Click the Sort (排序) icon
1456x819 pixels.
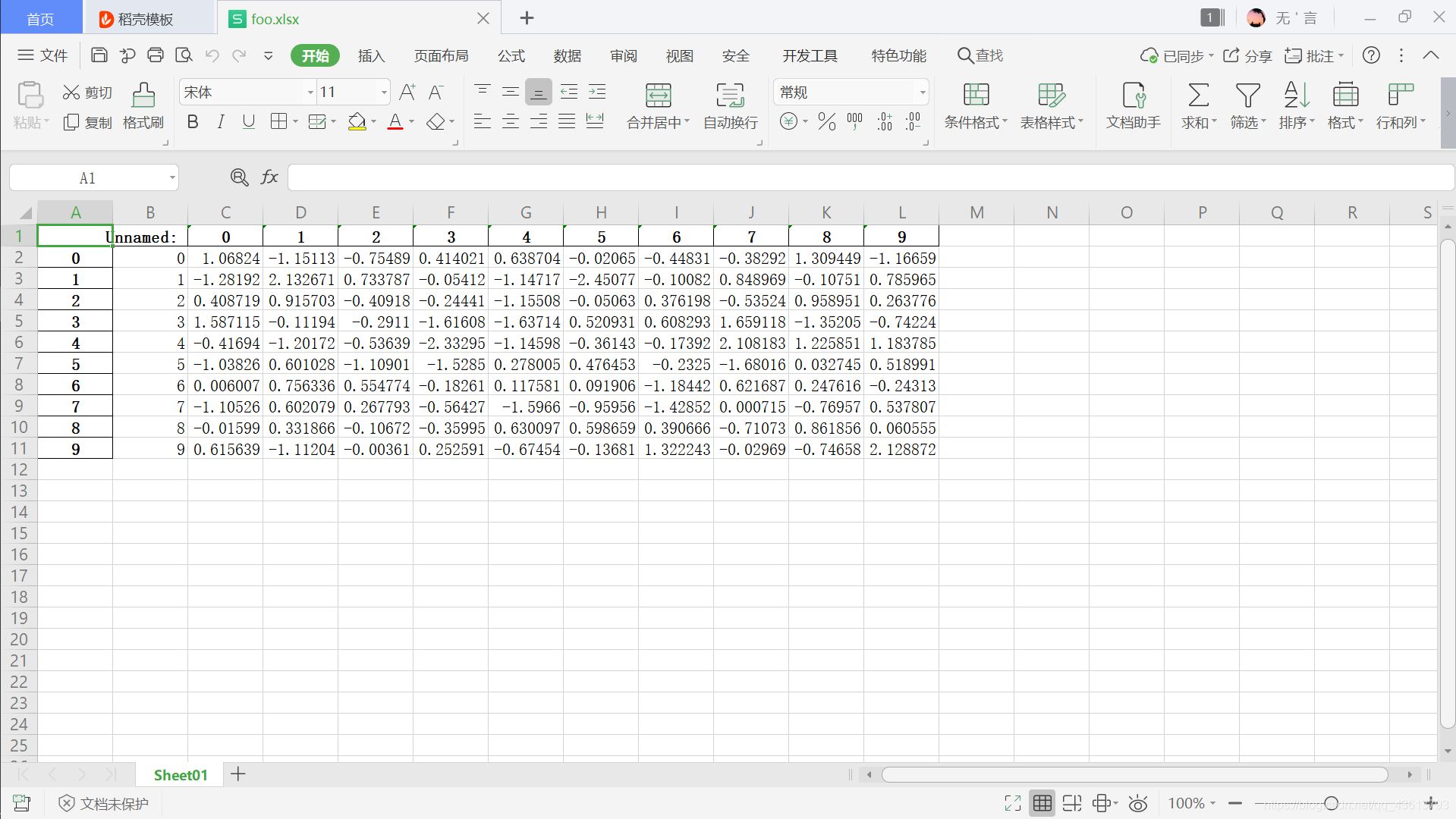(x=1297, y=95)
